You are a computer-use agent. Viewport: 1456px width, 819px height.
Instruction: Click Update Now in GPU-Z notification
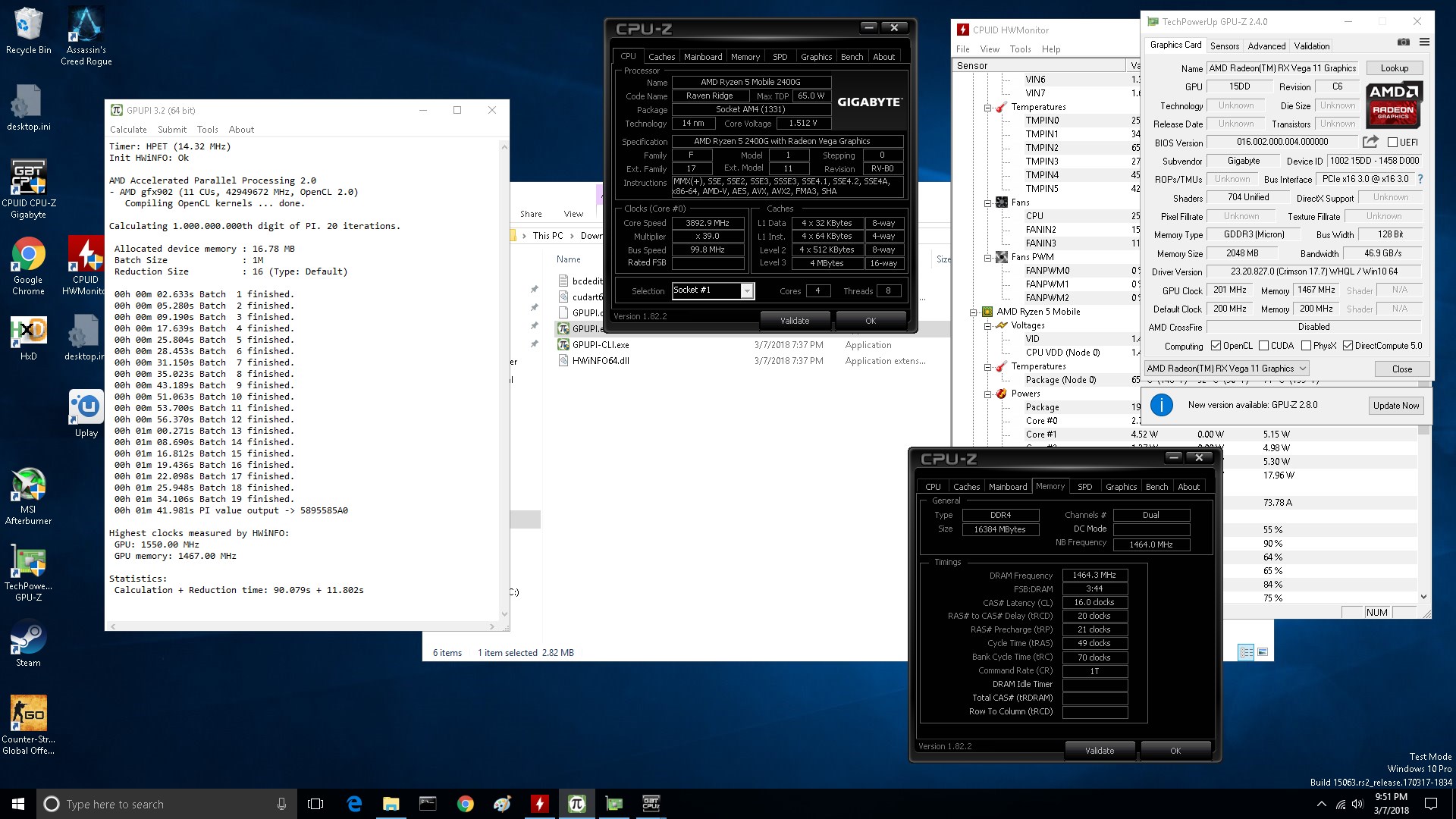[x=1395, y=406]
